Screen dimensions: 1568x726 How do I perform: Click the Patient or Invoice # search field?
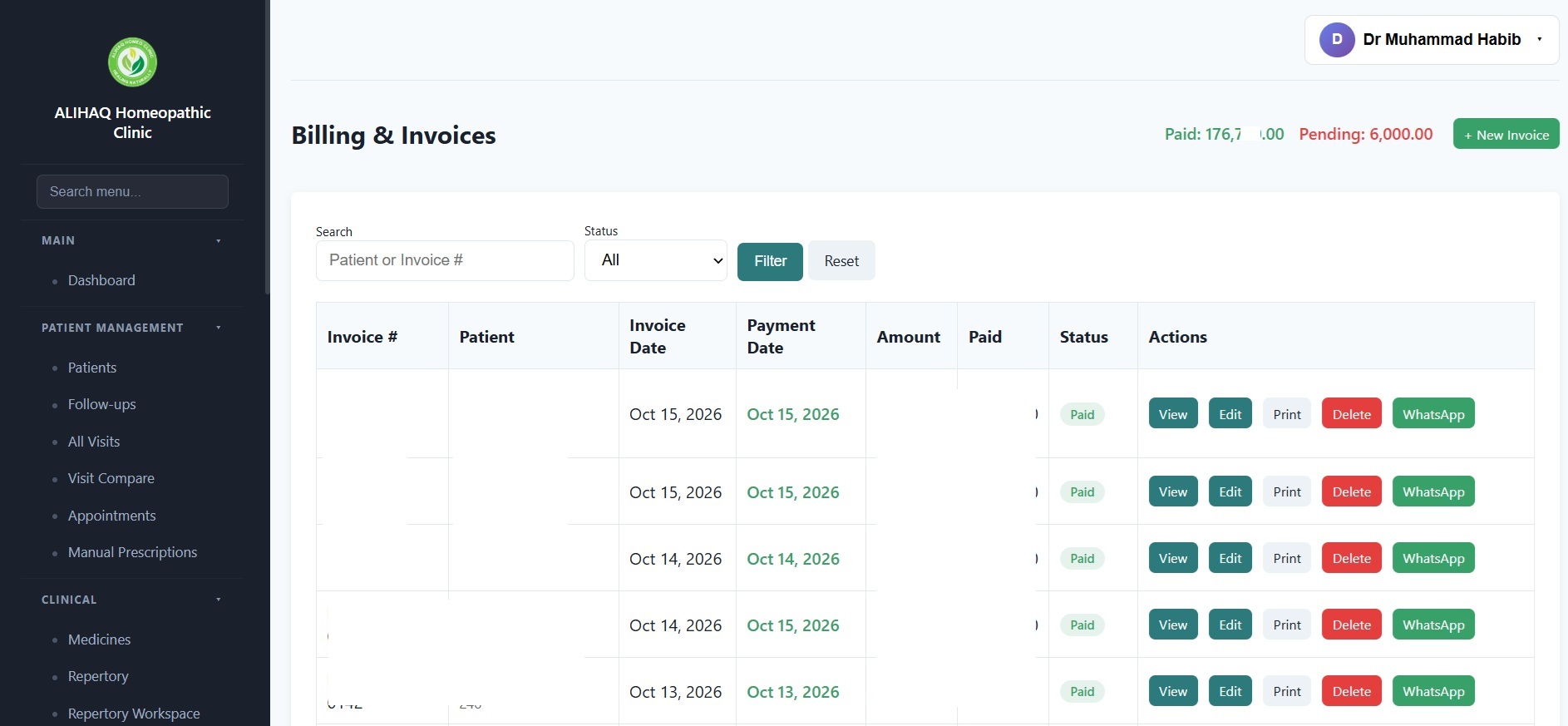(445, 260)
